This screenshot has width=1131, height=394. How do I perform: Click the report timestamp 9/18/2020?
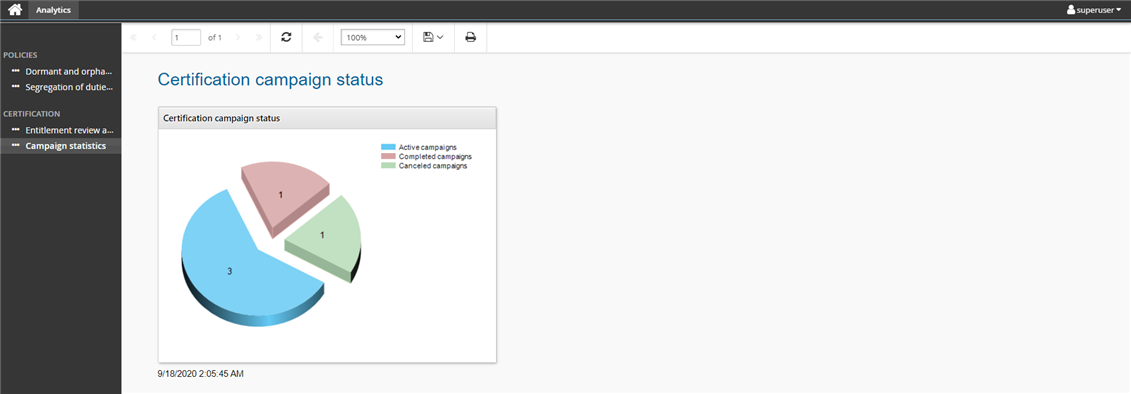click(202, 374)
